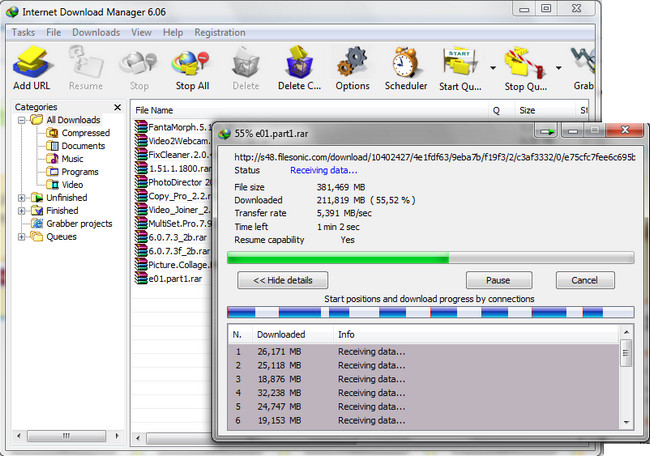Select the Picture.Collage file row
The height and width of the screenshot is (456, 650).
(173, 265)
